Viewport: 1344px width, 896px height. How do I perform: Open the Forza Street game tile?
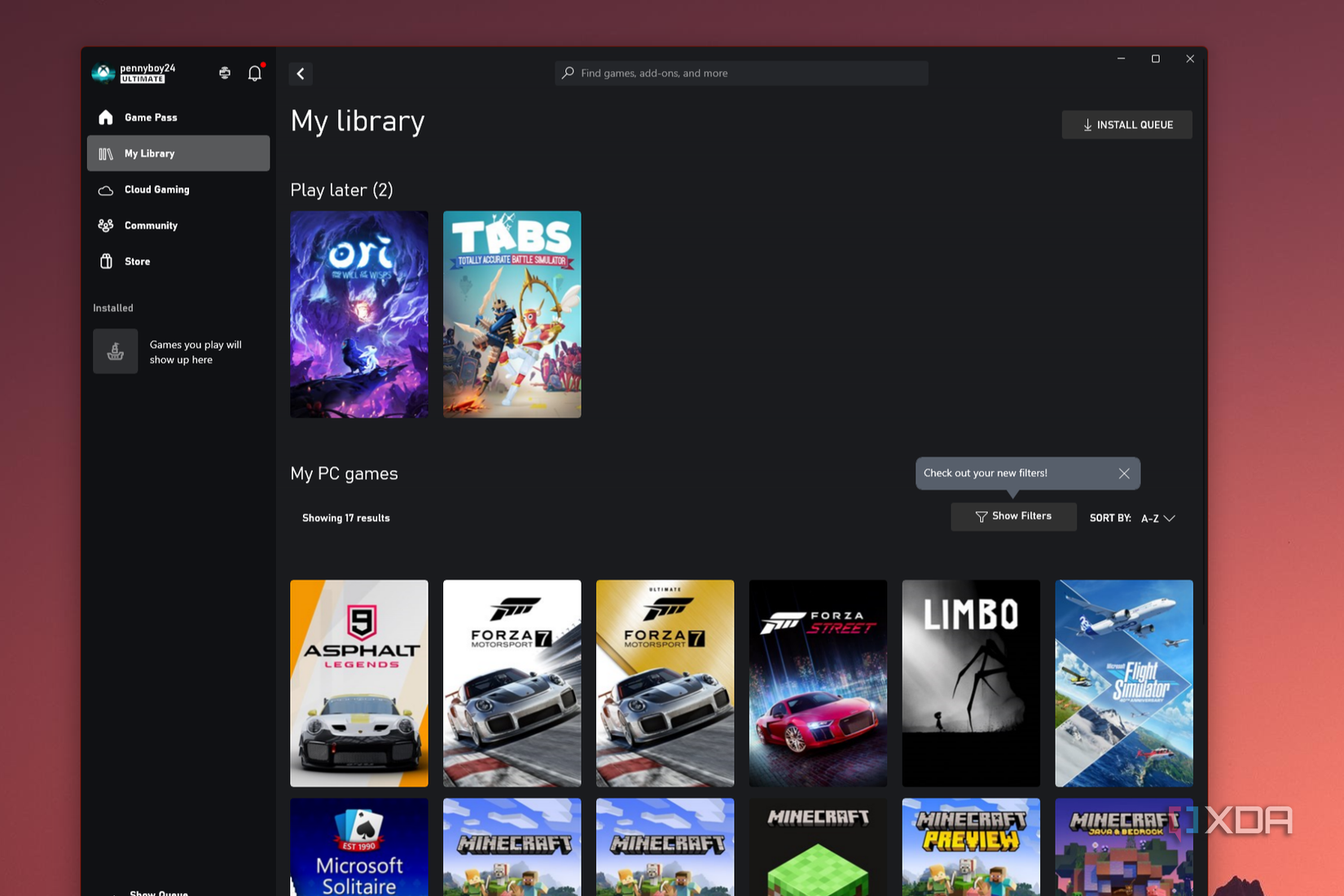pos(818,683)
